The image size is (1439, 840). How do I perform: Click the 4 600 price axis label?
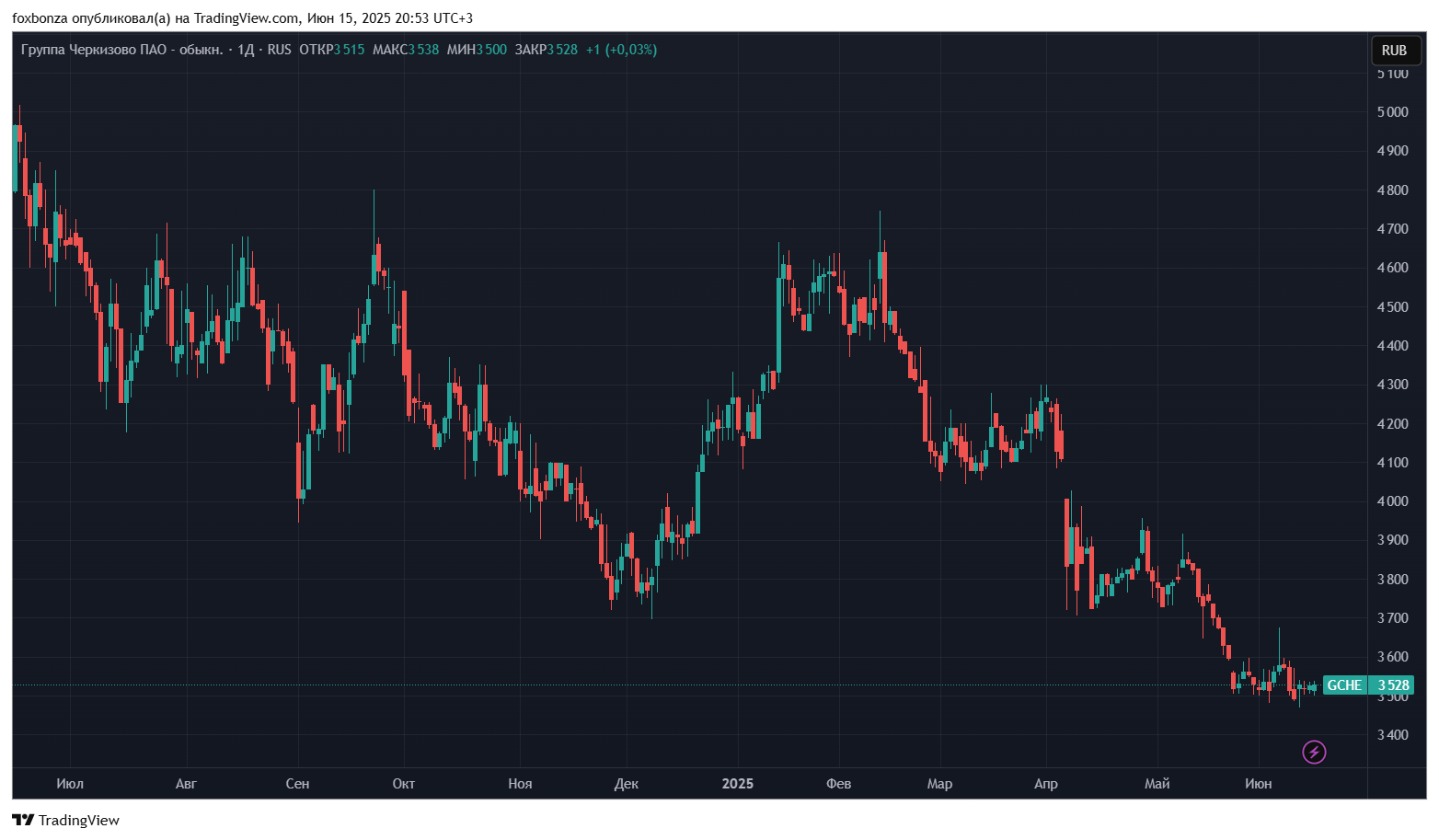1392,268
